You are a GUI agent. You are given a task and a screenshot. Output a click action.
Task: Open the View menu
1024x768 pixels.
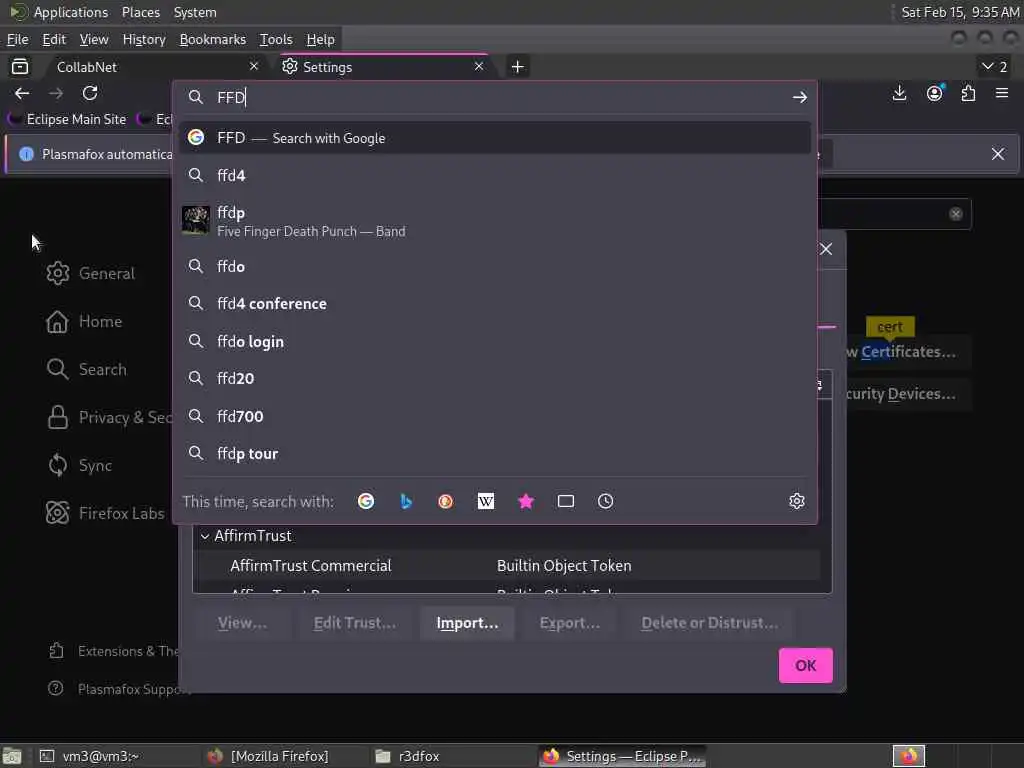94,40
